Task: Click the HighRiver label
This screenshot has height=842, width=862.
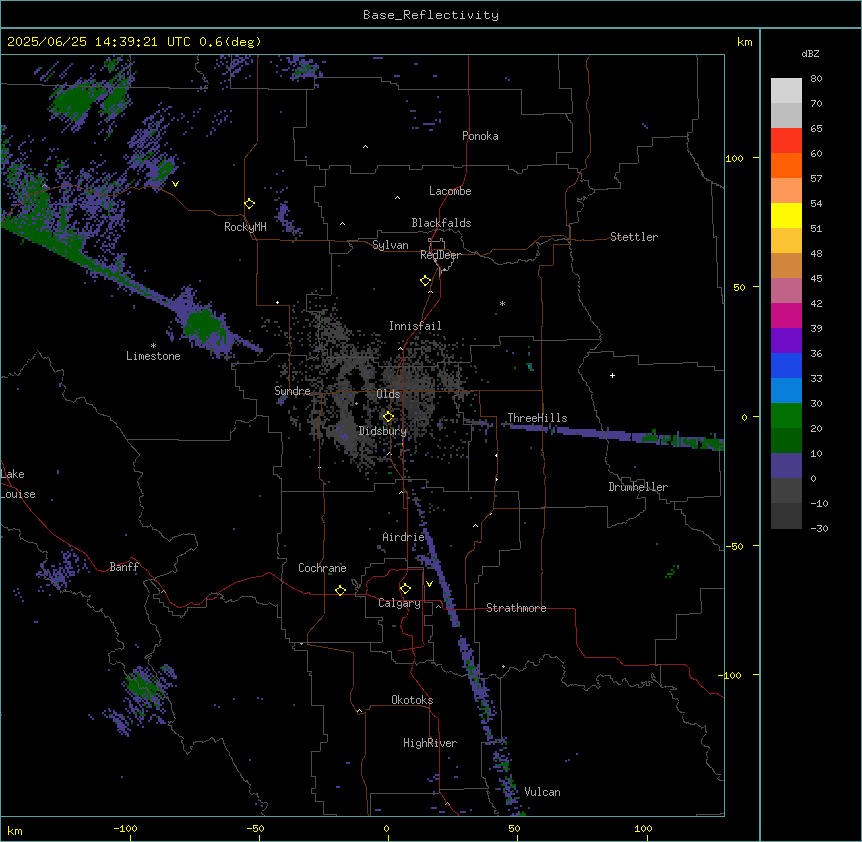Action: [x=430, y=743]
